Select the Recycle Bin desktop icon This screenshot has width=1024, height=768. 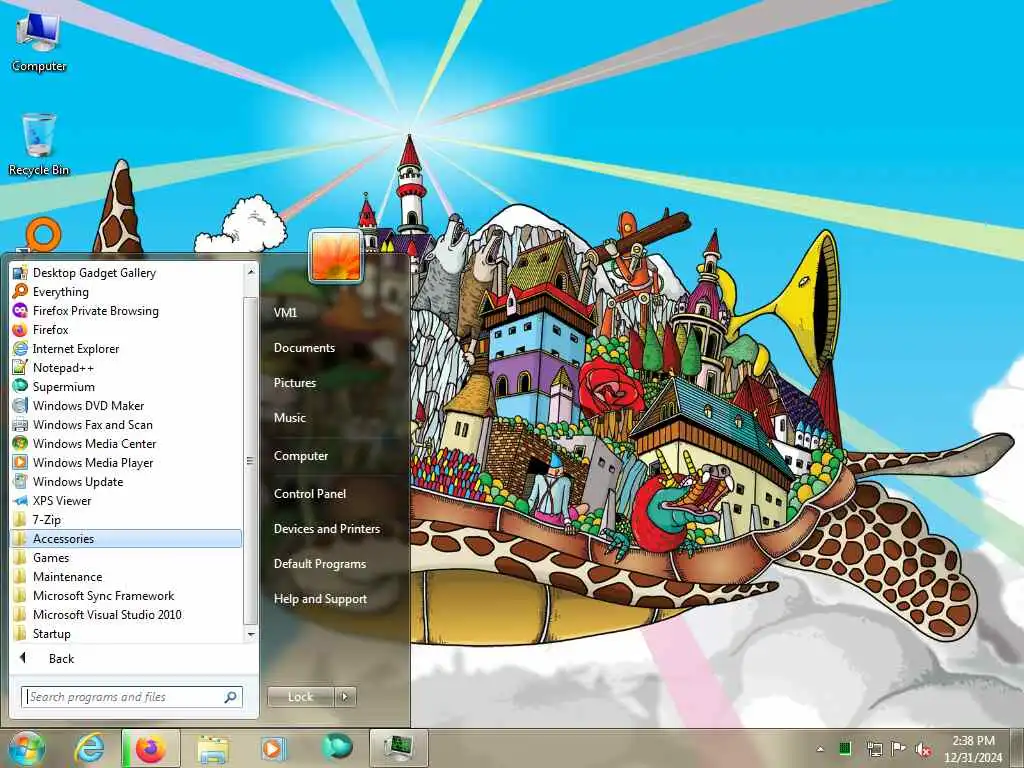39,144
